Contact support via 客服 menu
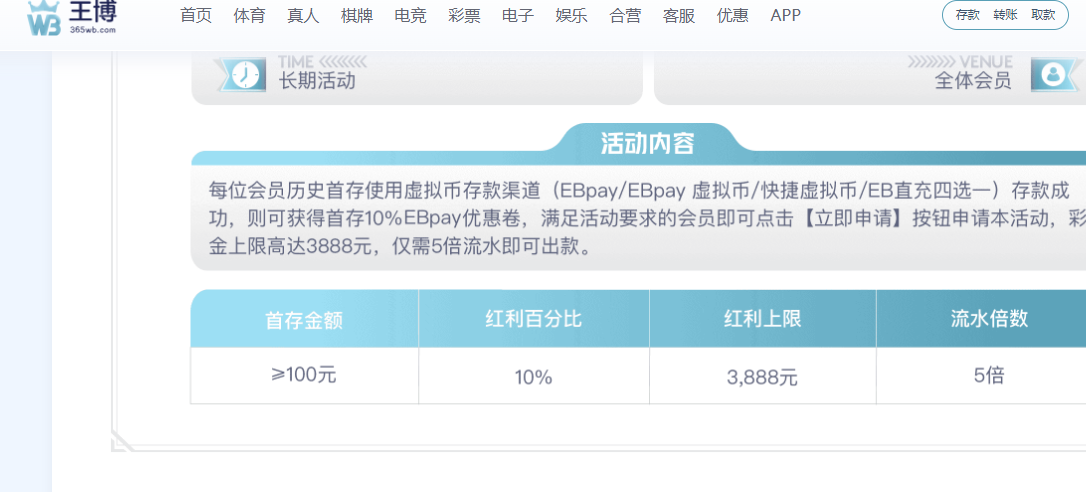 (679, 16)
